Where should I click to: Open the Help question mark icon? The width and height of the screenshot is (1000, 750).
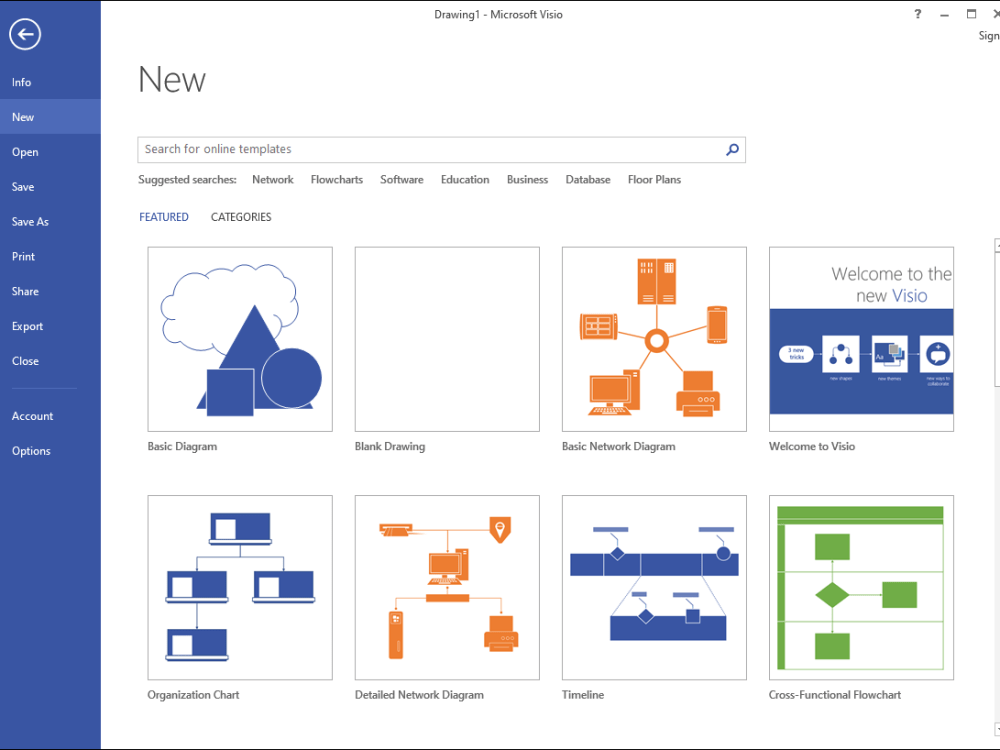point(917,14)
